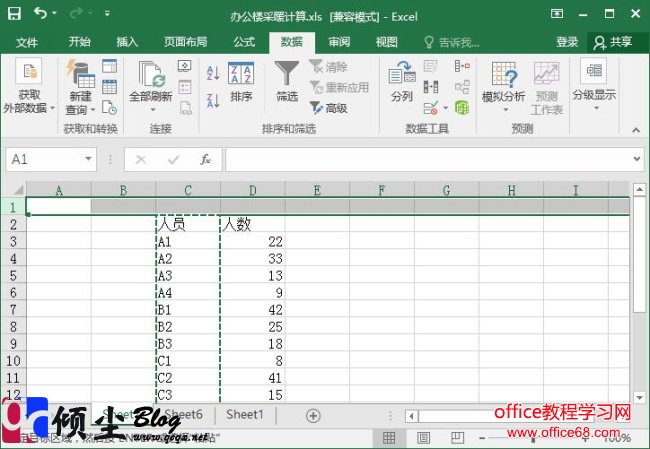Sort ascending A to Z
Image resolution: width=650 pixels, height=449 pixels.
[213, 73]
